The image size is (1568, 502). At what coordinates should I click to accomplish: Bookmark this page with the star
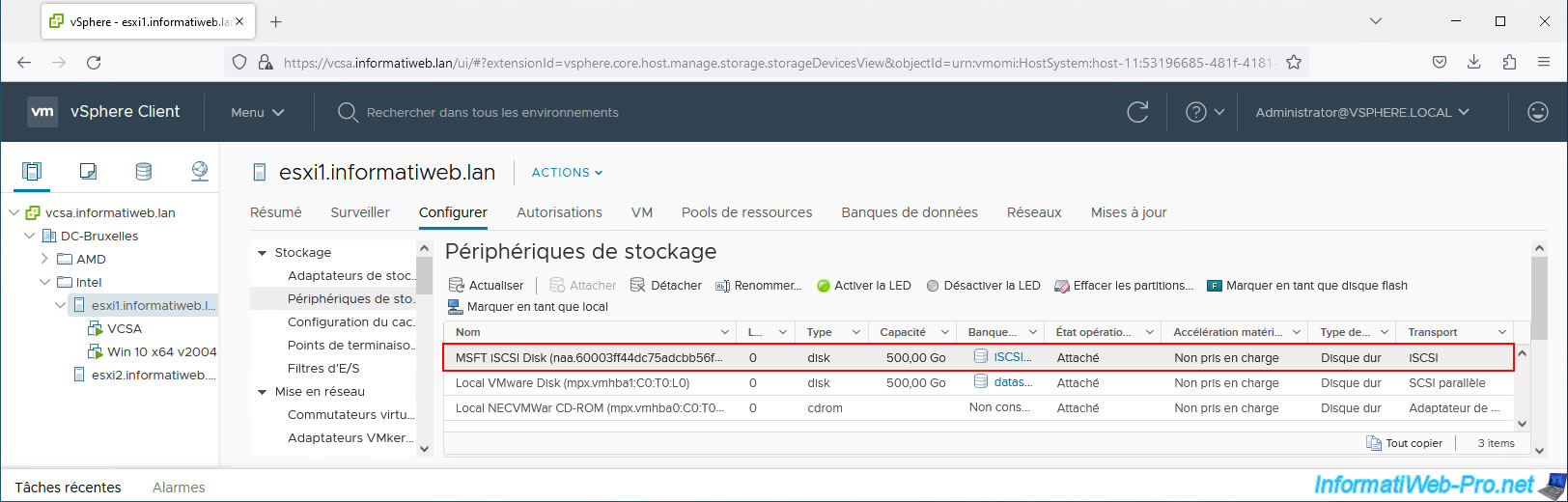click(1294, 63)
